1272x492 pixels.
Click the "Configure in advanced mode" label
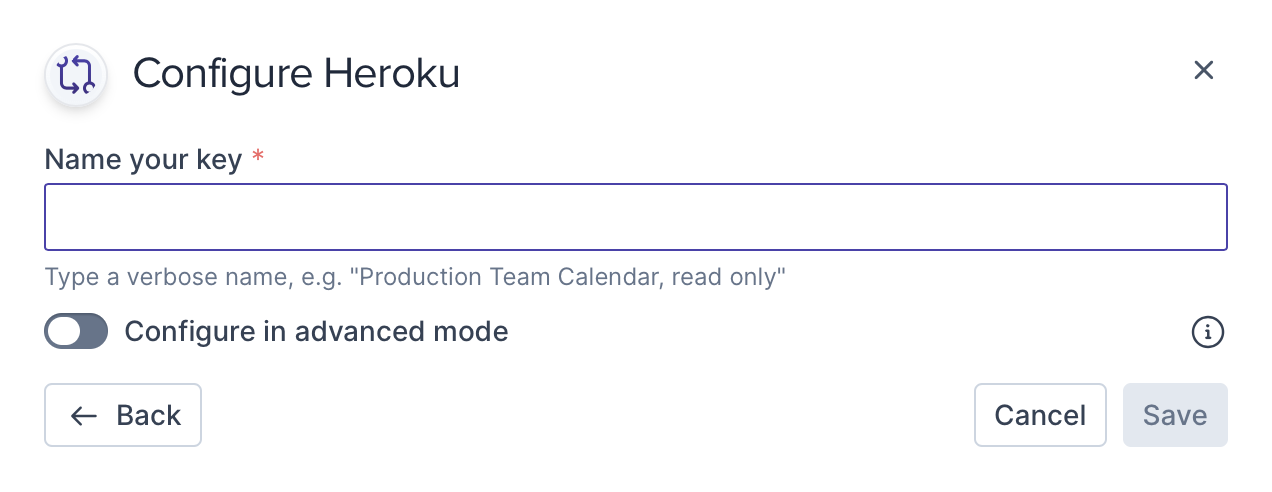coord(316,332)
